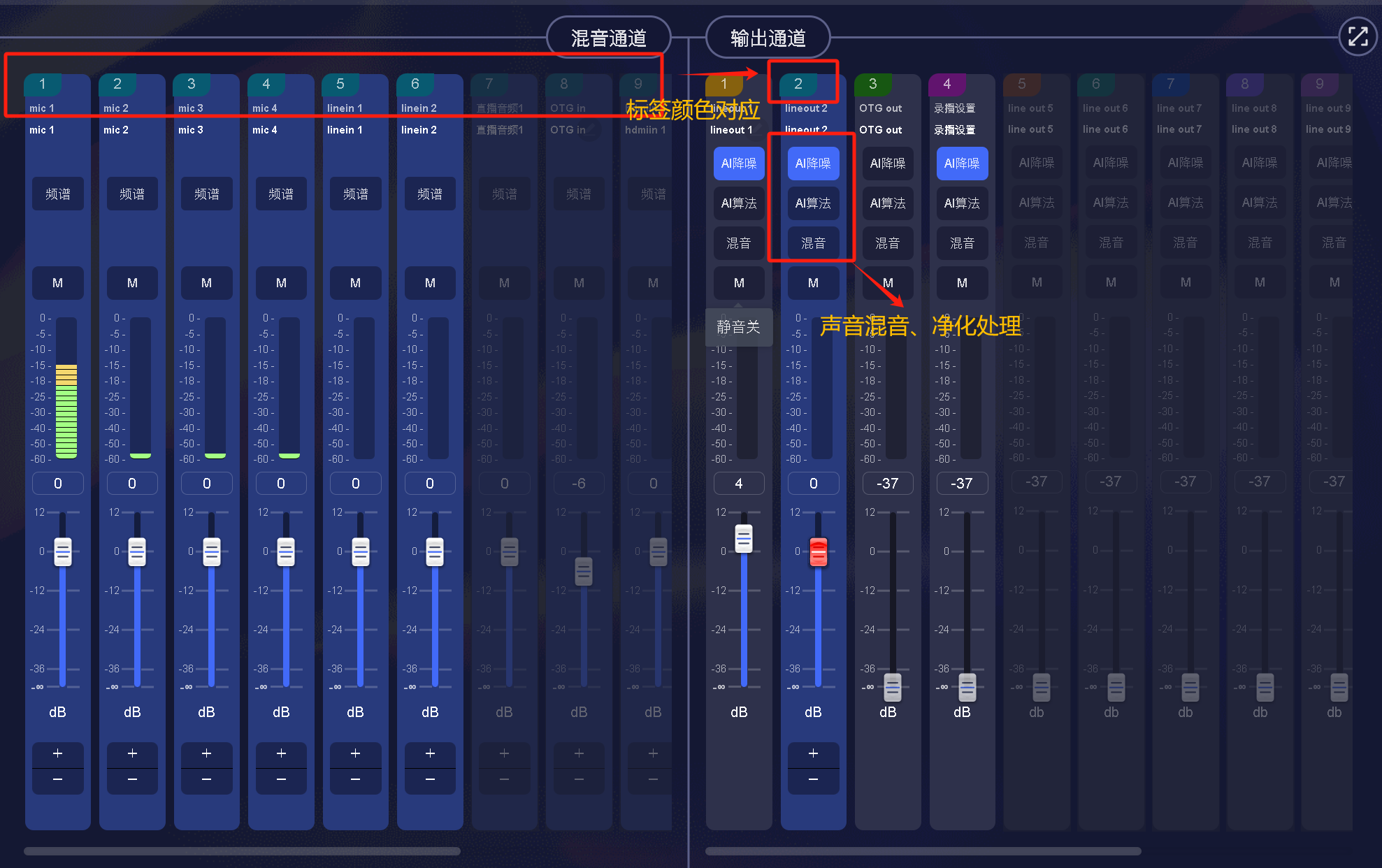The height and width of the screenshot is (868, 1382).
Task: Click minus icon on linein 2 channel
Action: 430,780
